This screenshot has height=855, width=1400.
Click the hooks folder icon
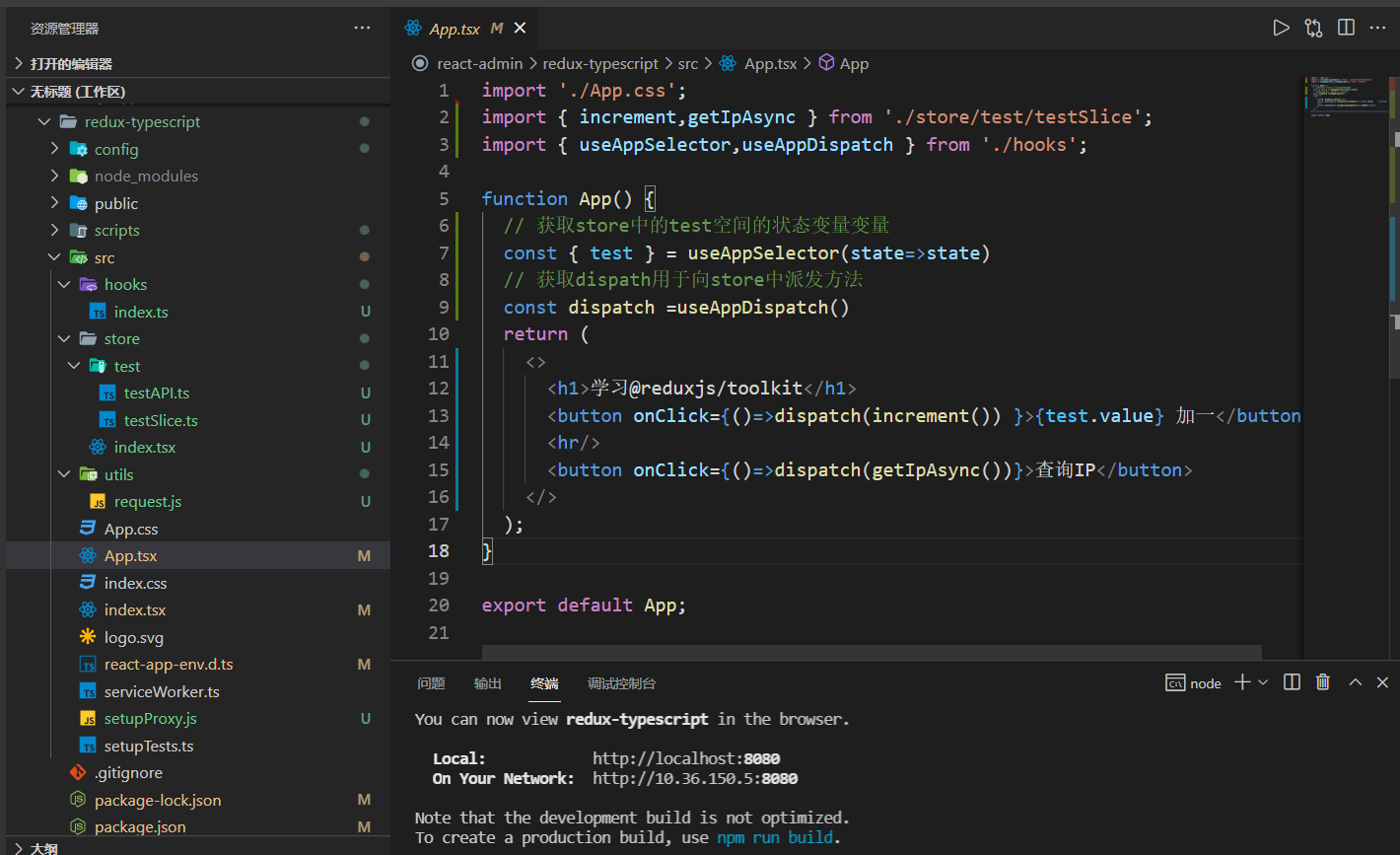tap(89, 284)
